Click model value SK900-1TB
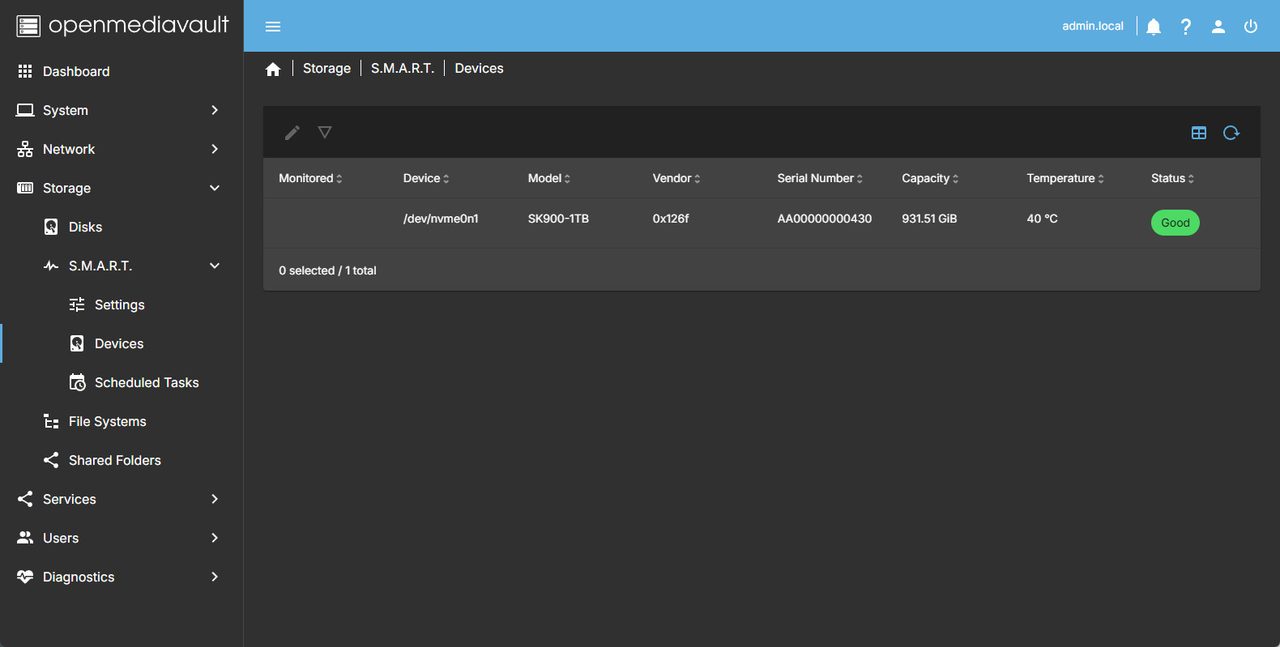Image resolution: width=1280 pixels, height=647 pixels. coord(558,218)
